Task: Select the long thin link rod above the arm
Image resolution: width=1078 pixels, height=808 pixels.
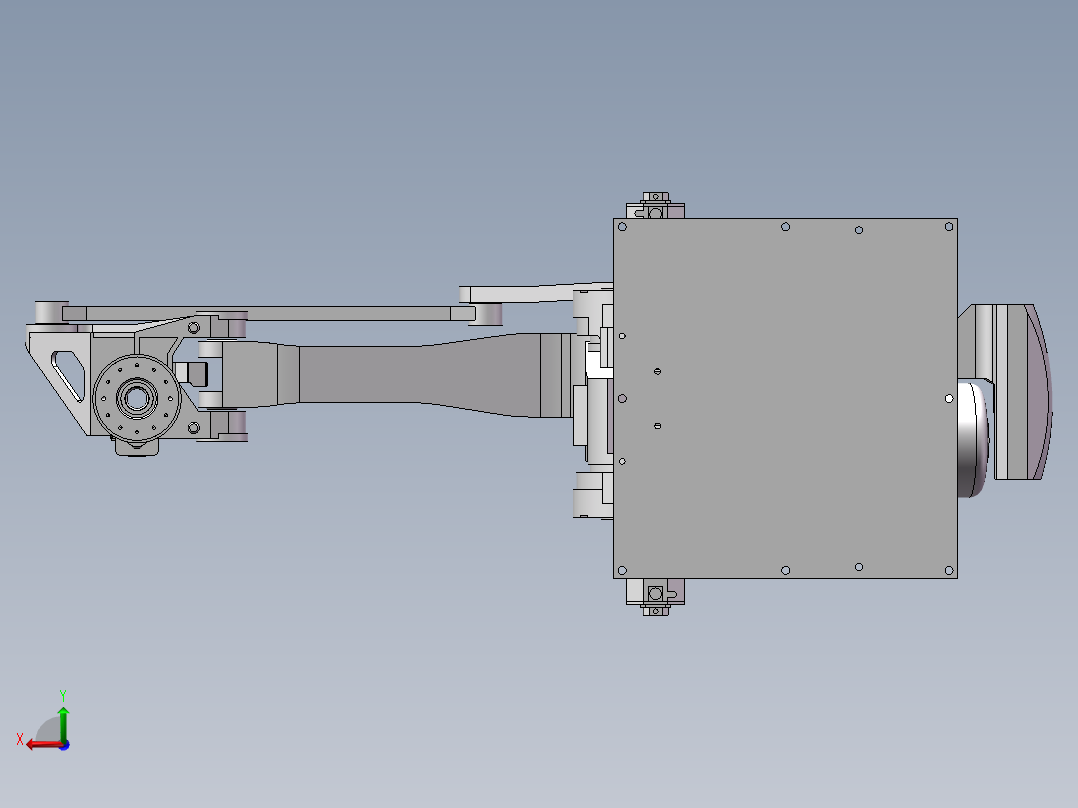Action: coord(268,314)
